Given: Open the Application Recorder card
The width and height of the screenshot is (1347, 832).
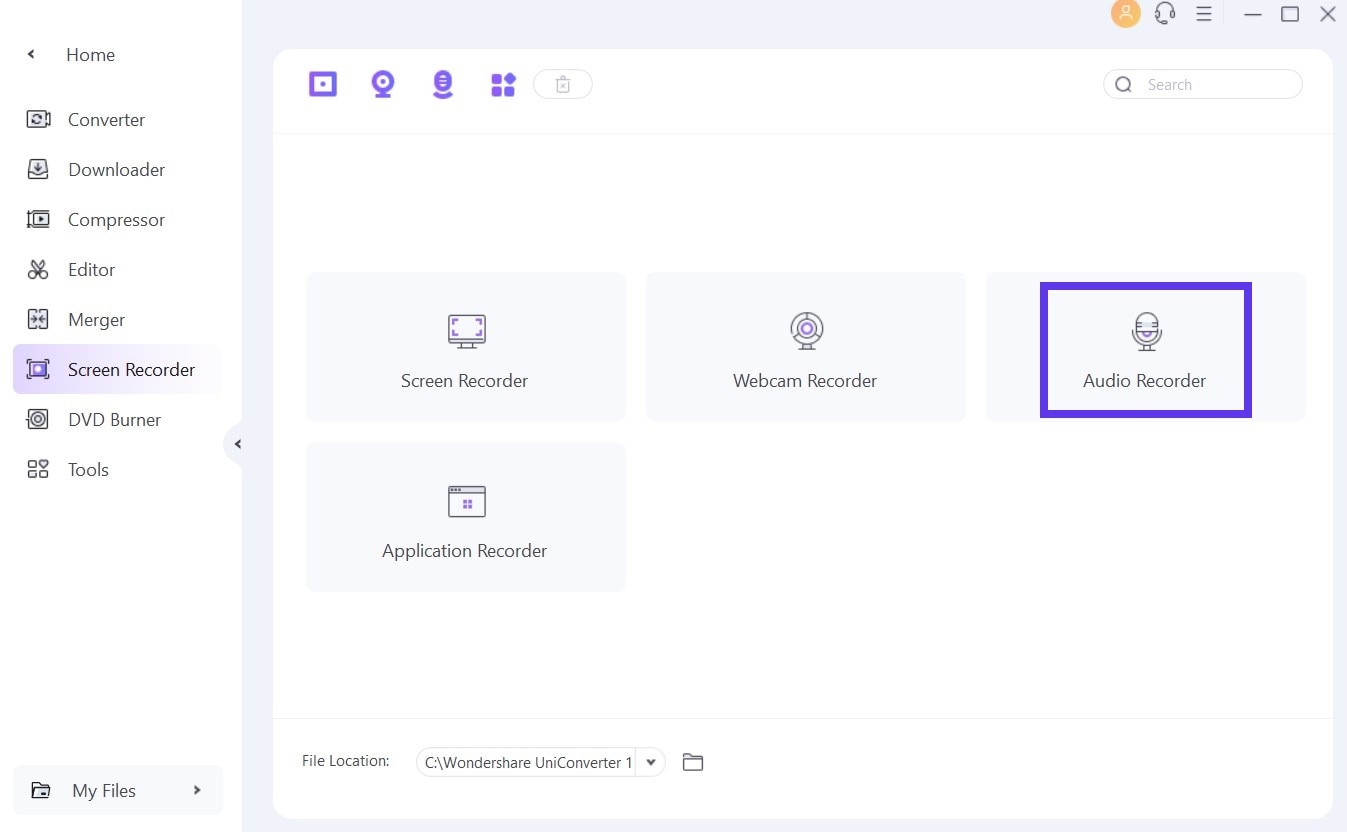Looking at the screenshot, I should pyautogui.click(x=466, y=516).
